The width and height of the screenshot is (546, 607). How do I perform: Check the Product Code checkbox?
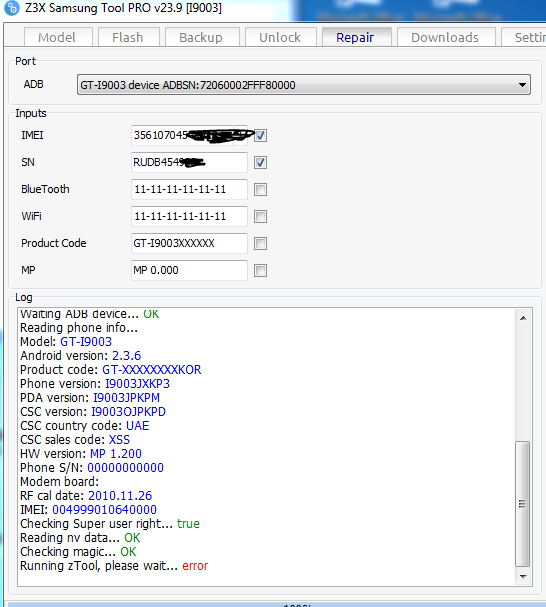260,243
